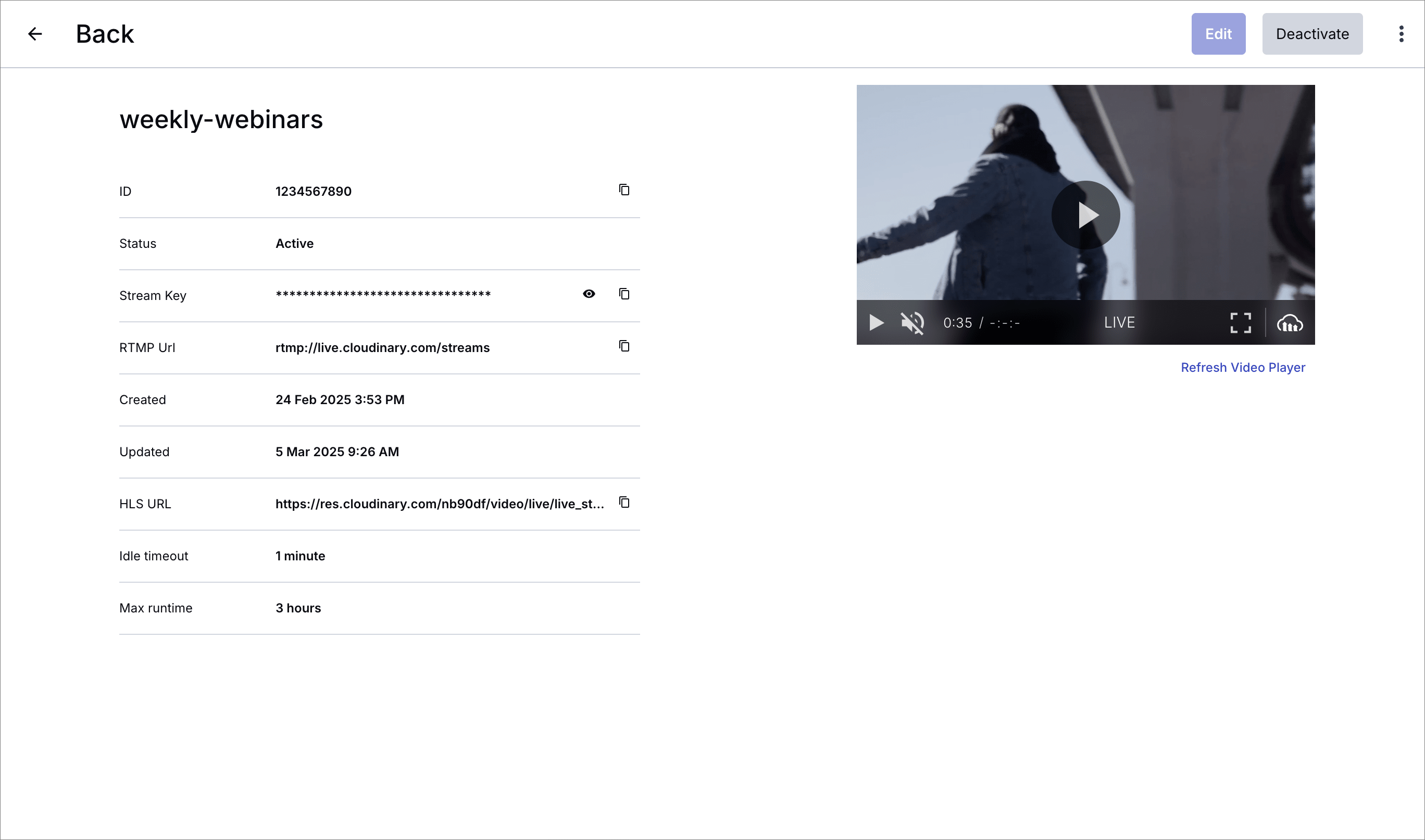Viewport: 1425px width, 840px height.
Task: Copy the Stream Key
Action: tap(624, 294)
